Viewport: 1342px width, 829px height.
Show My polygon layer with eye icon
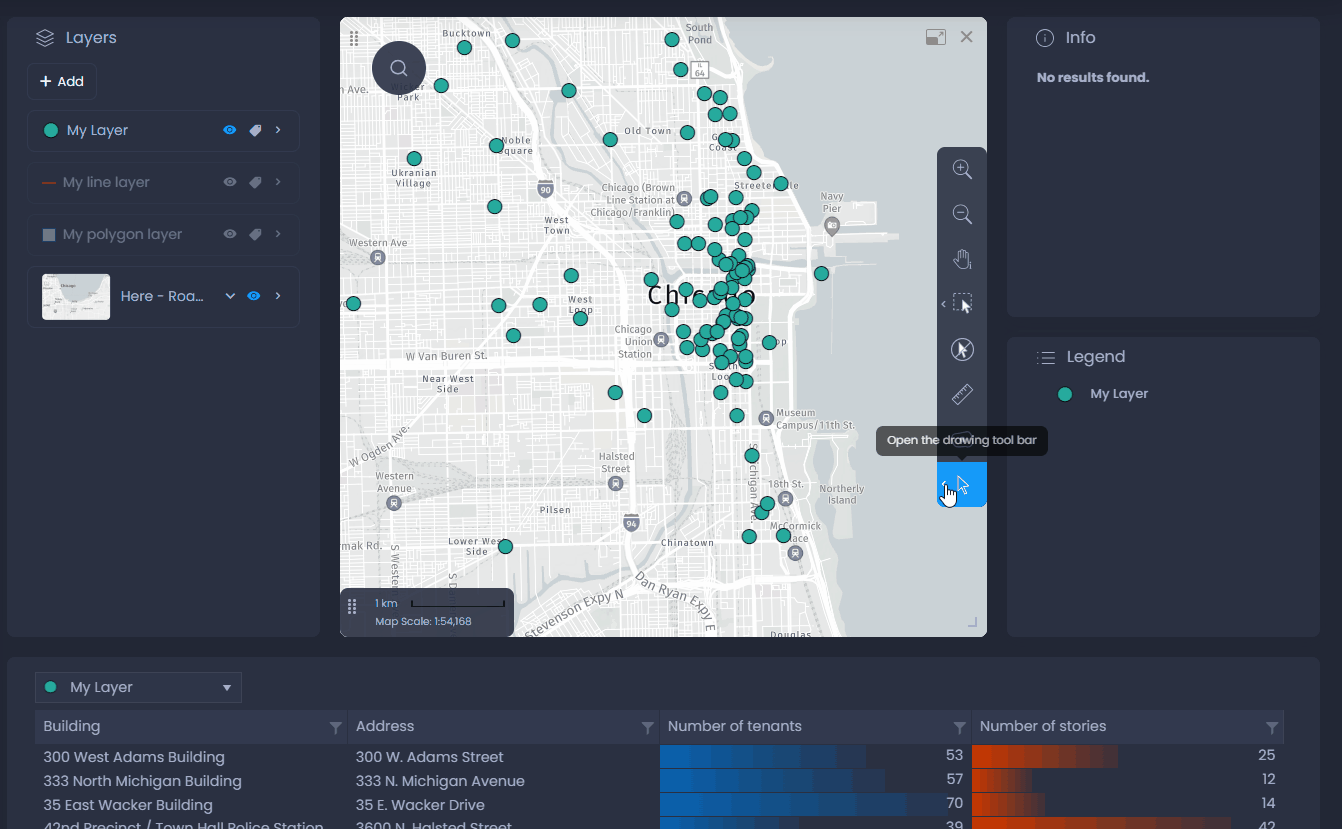230,234
